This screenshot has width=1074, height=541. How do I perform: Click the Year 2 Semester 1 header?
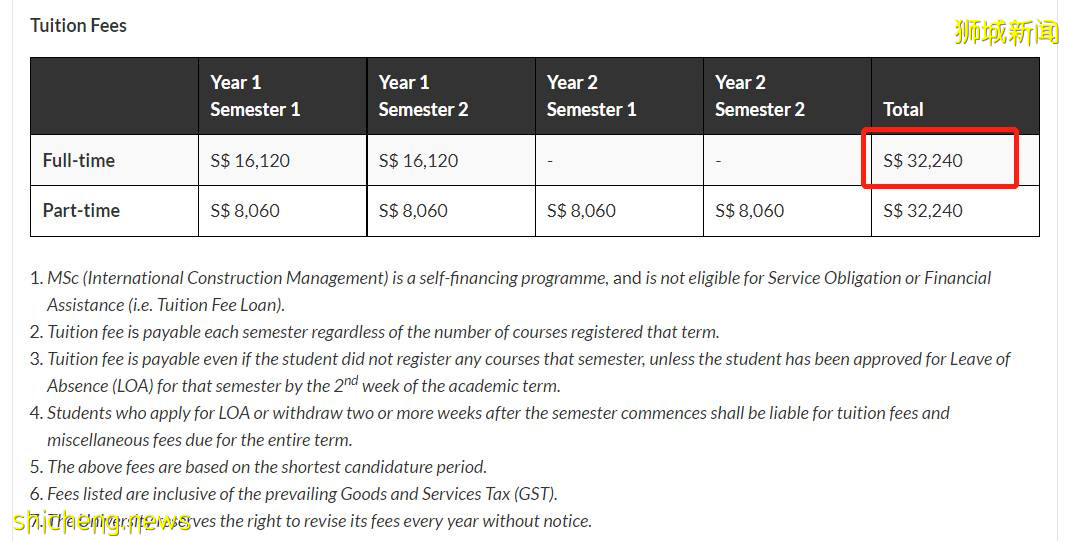(591, 96)
